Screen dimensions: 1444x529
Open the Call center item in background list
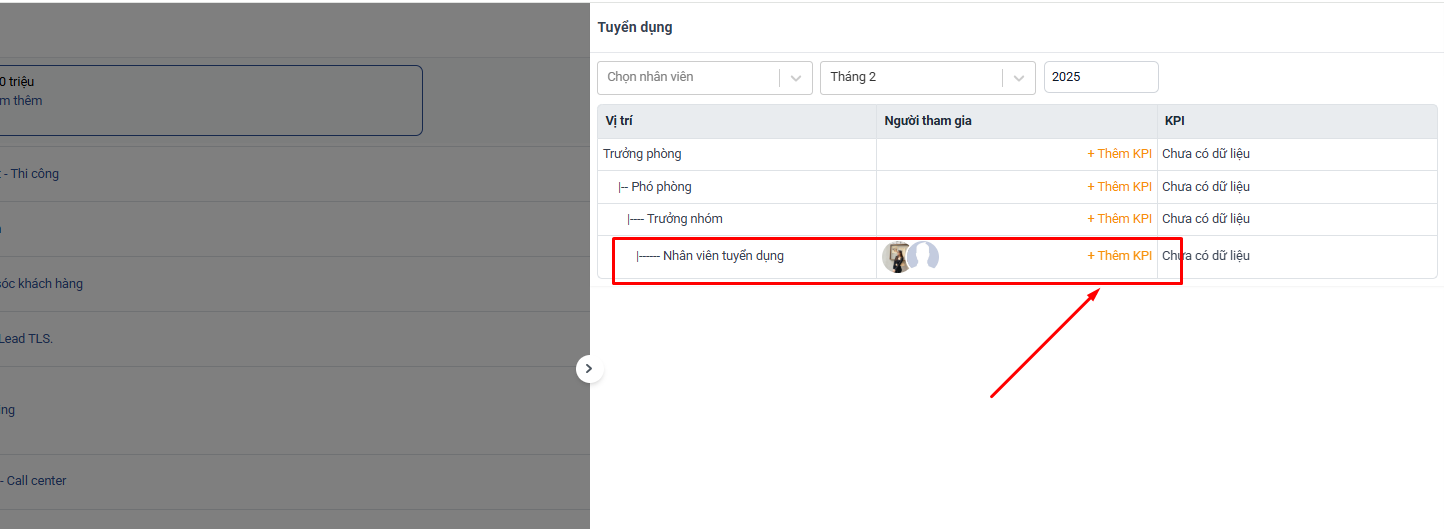click(35, 481)
